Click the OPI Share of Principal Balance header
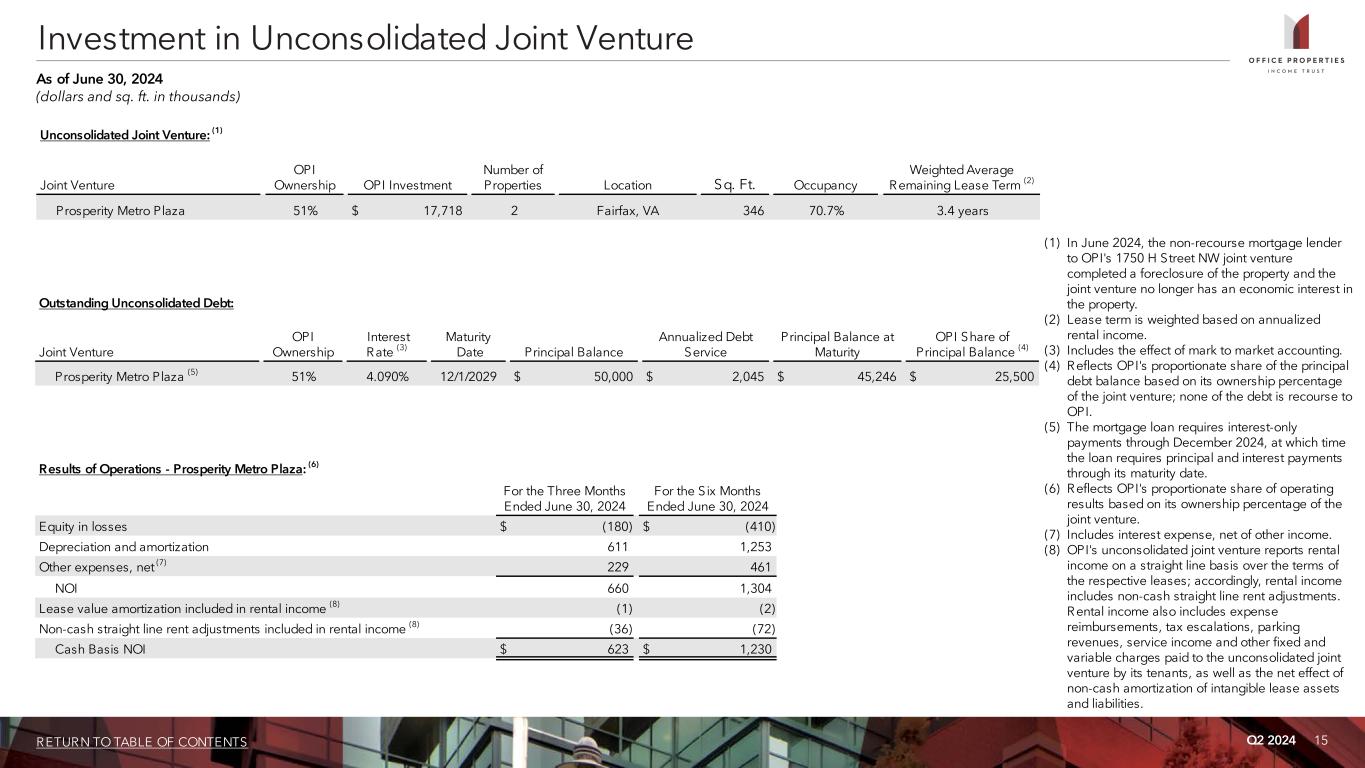This screenshot has height=768, width=1365. tap(972, 344)
